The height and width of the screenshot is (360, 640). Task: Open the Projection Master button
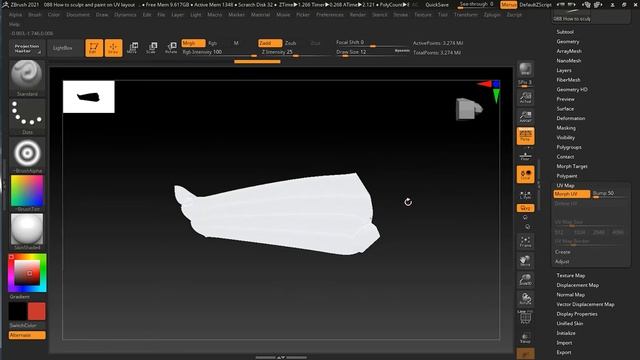coord(27,48)
